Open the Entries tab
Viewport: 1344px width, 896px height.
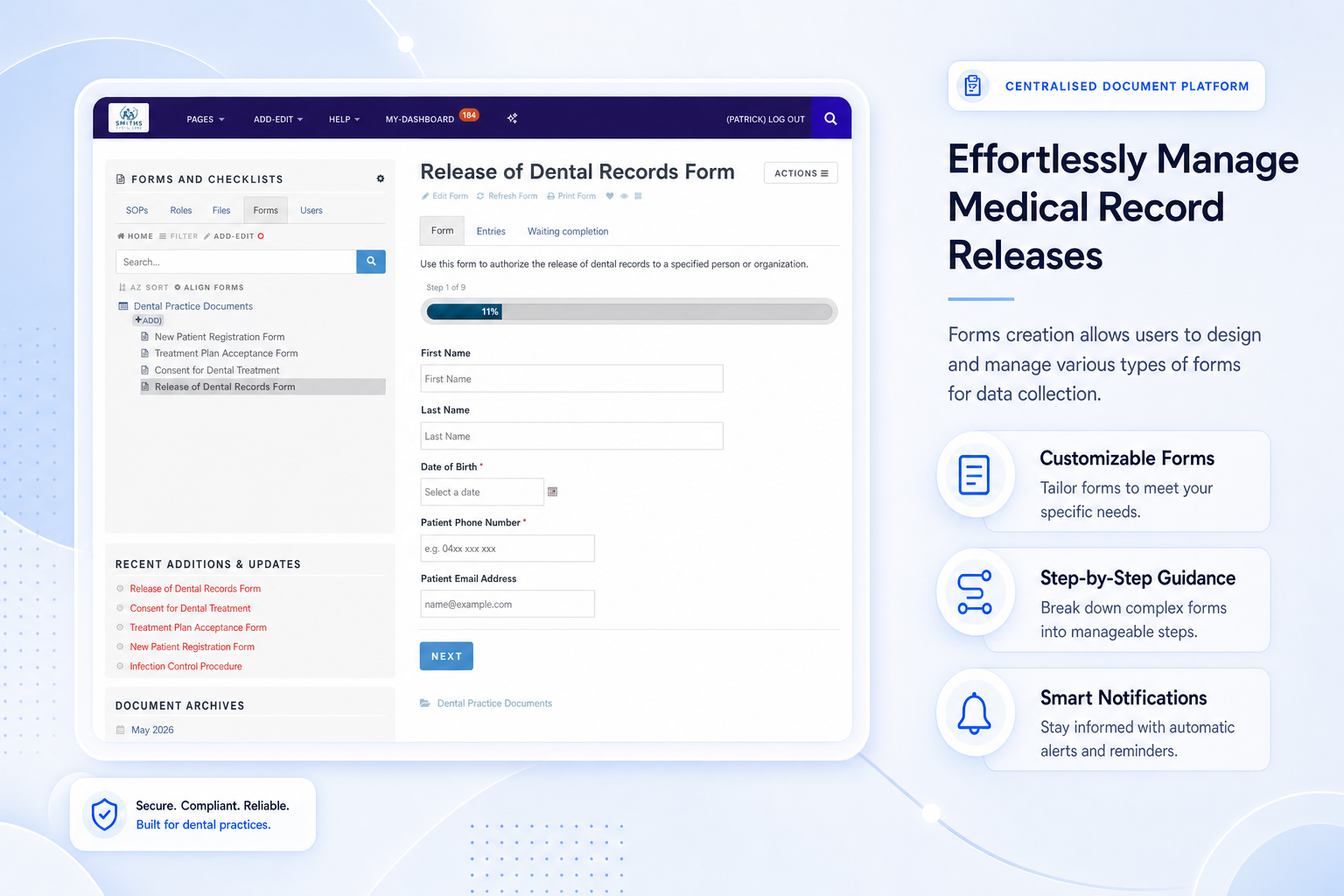pyautogui.click(x=491, y=232)
